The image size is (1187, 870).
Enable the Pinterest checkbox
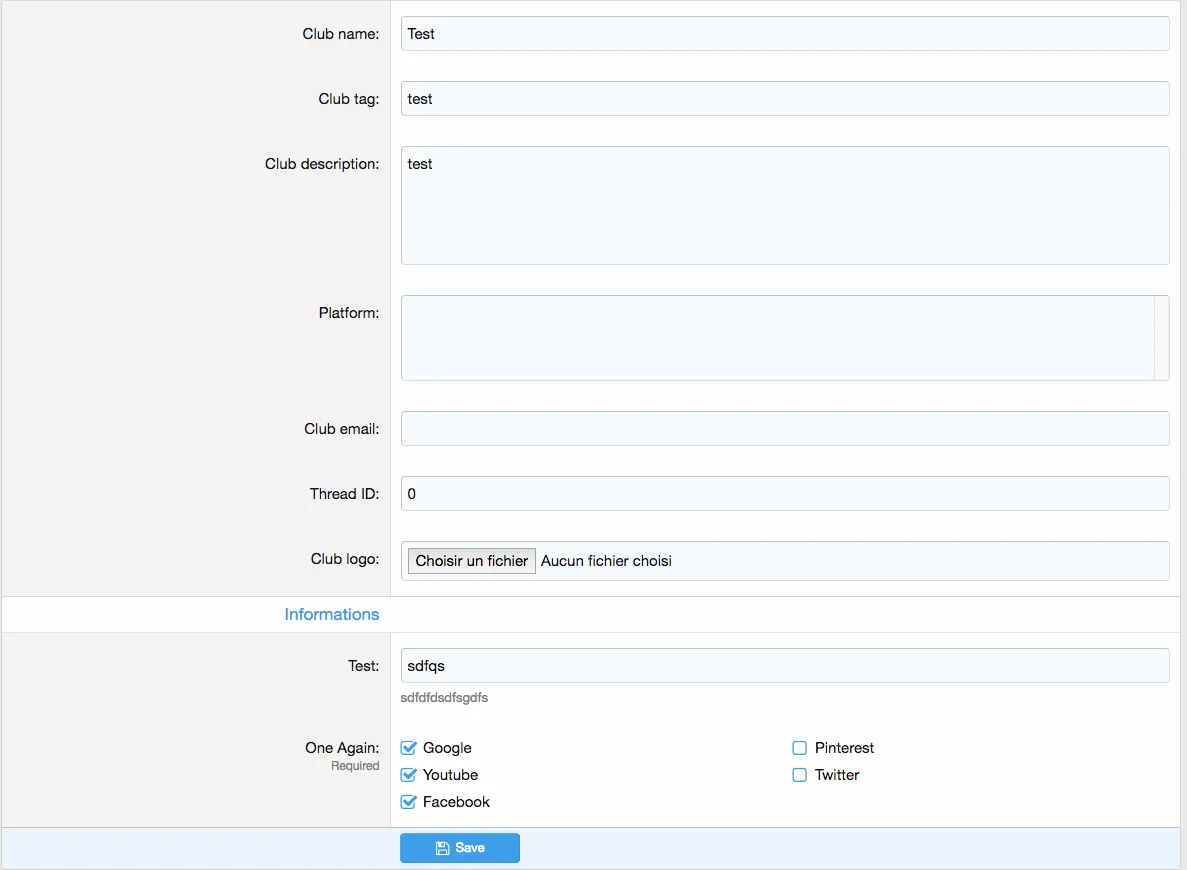(799, 748)
